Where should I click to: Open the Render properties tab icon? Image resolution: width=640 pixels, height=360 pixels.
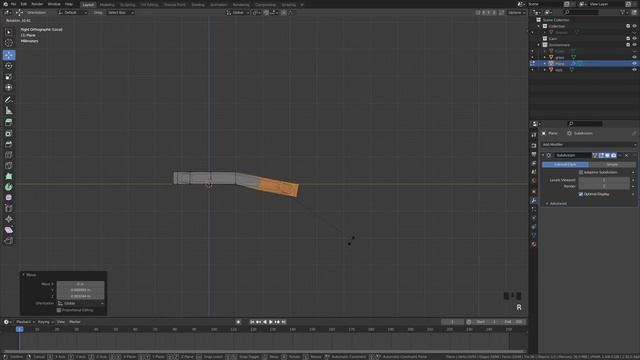pos(533,145)
